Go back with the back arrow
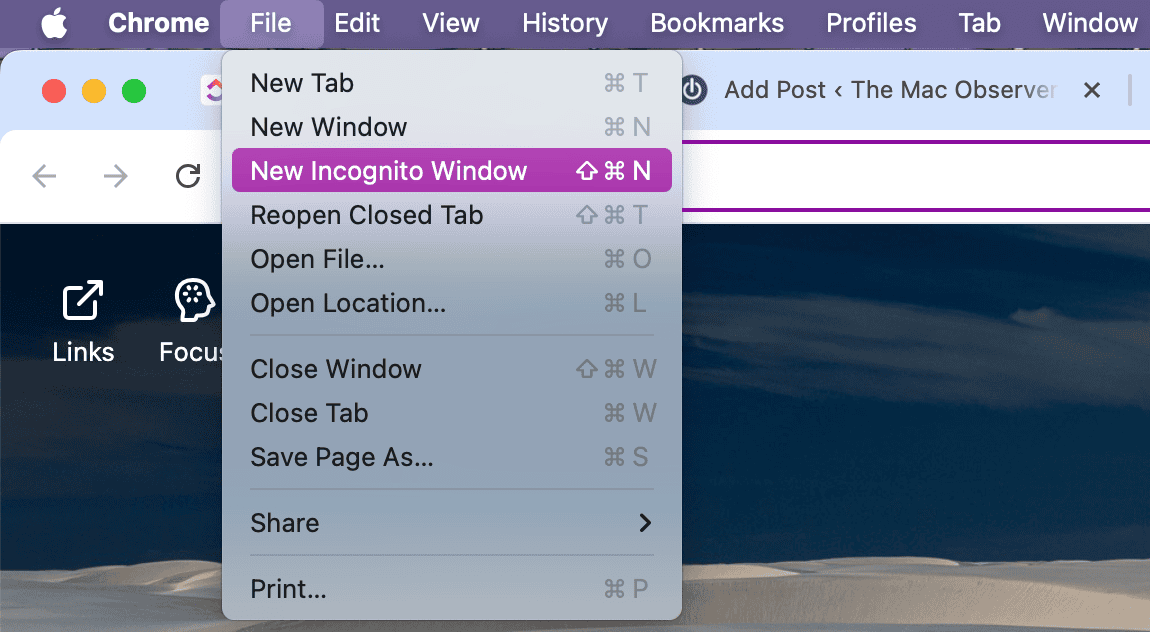 (x=45, y=176)
